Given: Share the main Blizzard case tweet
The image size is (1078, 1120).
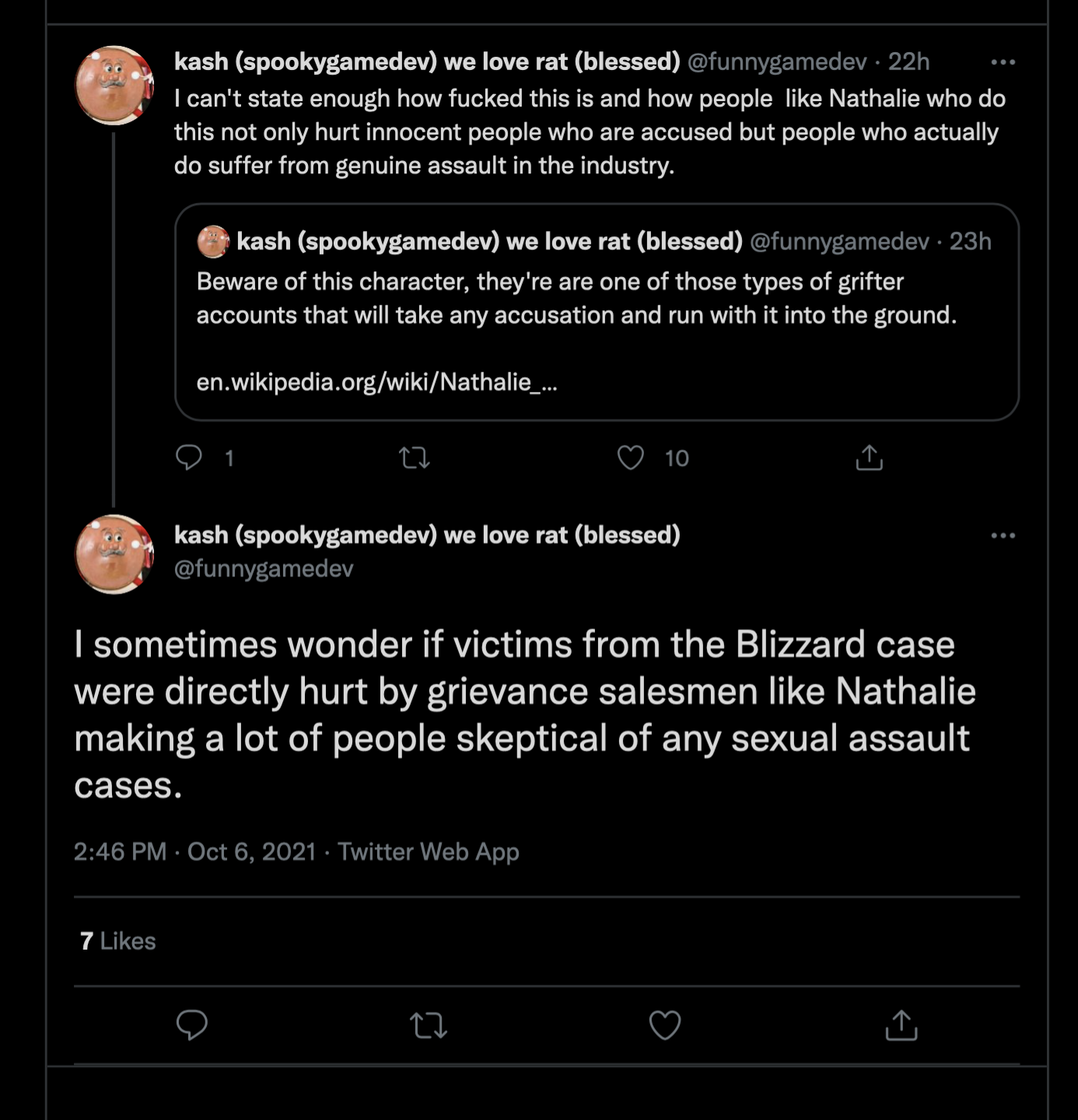Looking at the screenshot, I should click(x=901, y=1025).
